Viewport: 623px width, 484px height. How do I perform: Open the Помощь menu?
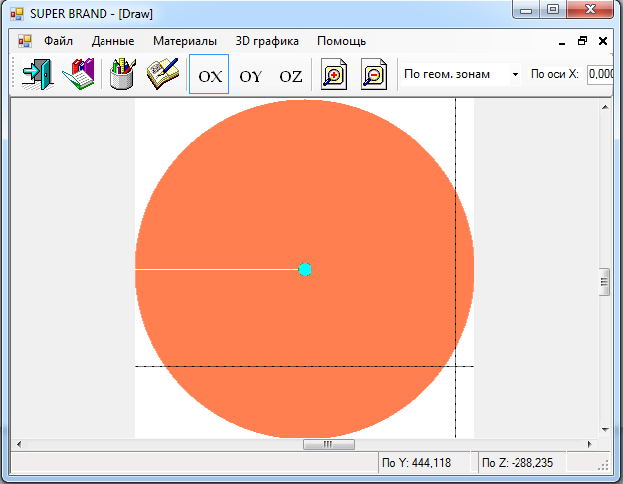[341, 41]
